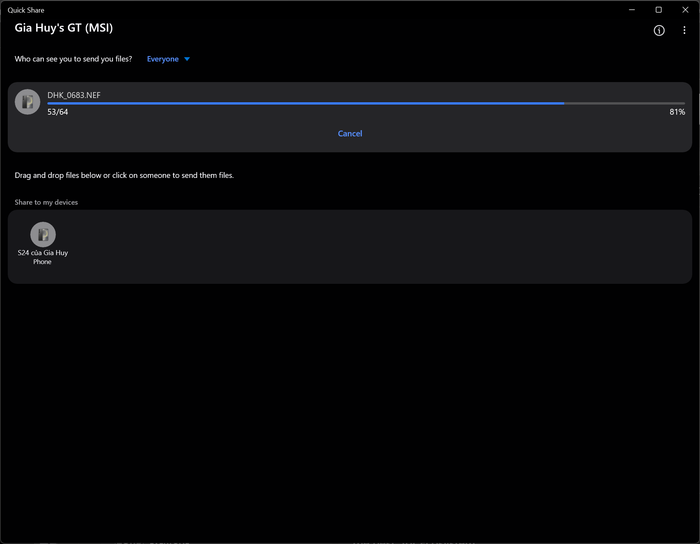
Task: Minimize the Quick Share window
Action: [632, 10]
